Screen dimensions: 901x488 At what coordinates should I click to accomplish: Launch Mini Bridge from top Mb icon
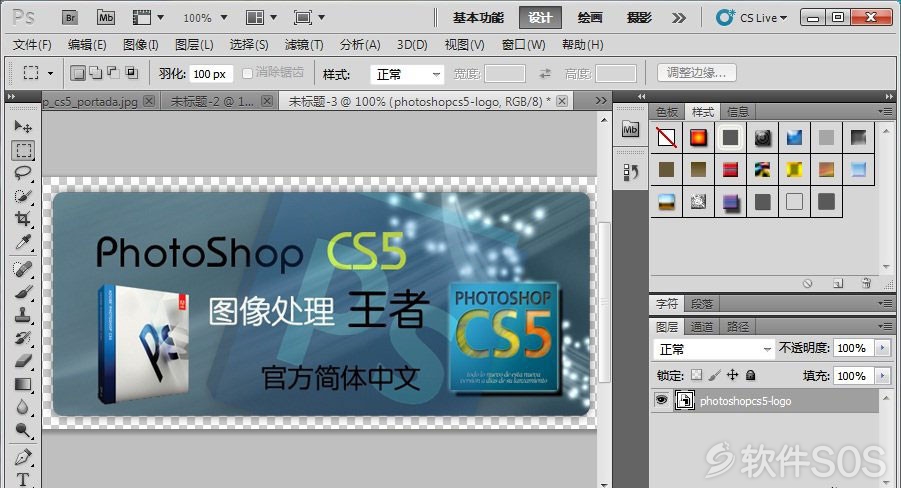tap(106, 18)
